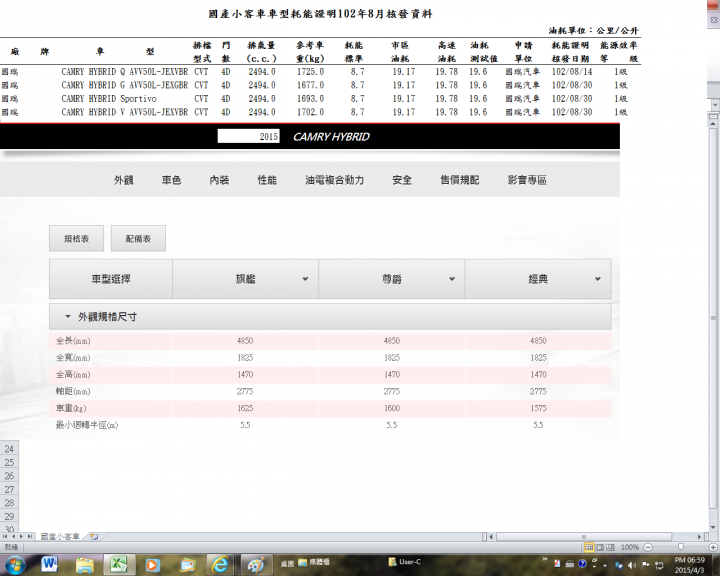Launch Internet Explorer from the taskbar
The height and width of the screenshot is (576, 720).
[220, 565]
